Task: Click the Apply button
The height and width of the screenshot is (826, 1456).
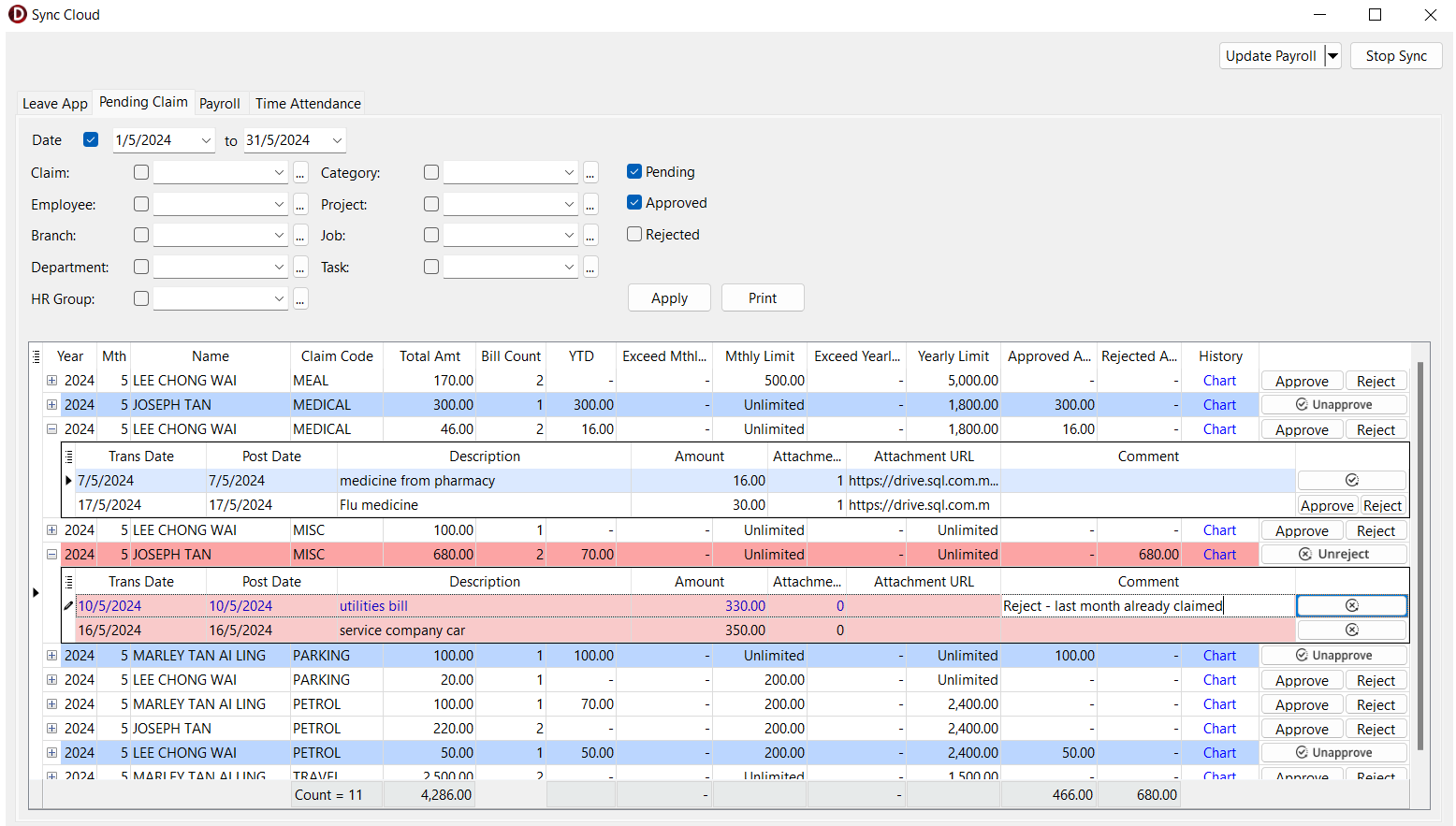Action: (669, 298)
